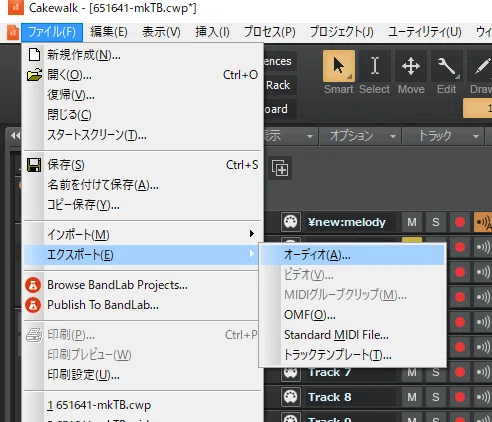Select コピー保存 menu item
Viewport: 492px width, 422px height.
pos(143,205)
